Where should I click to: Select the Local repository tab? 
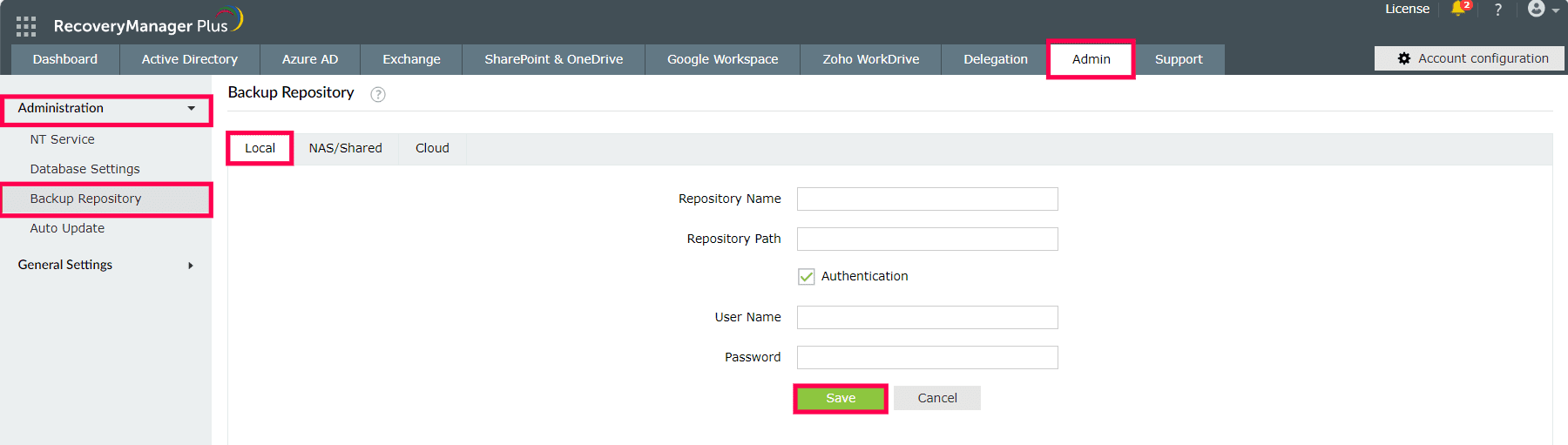point(260,148)
